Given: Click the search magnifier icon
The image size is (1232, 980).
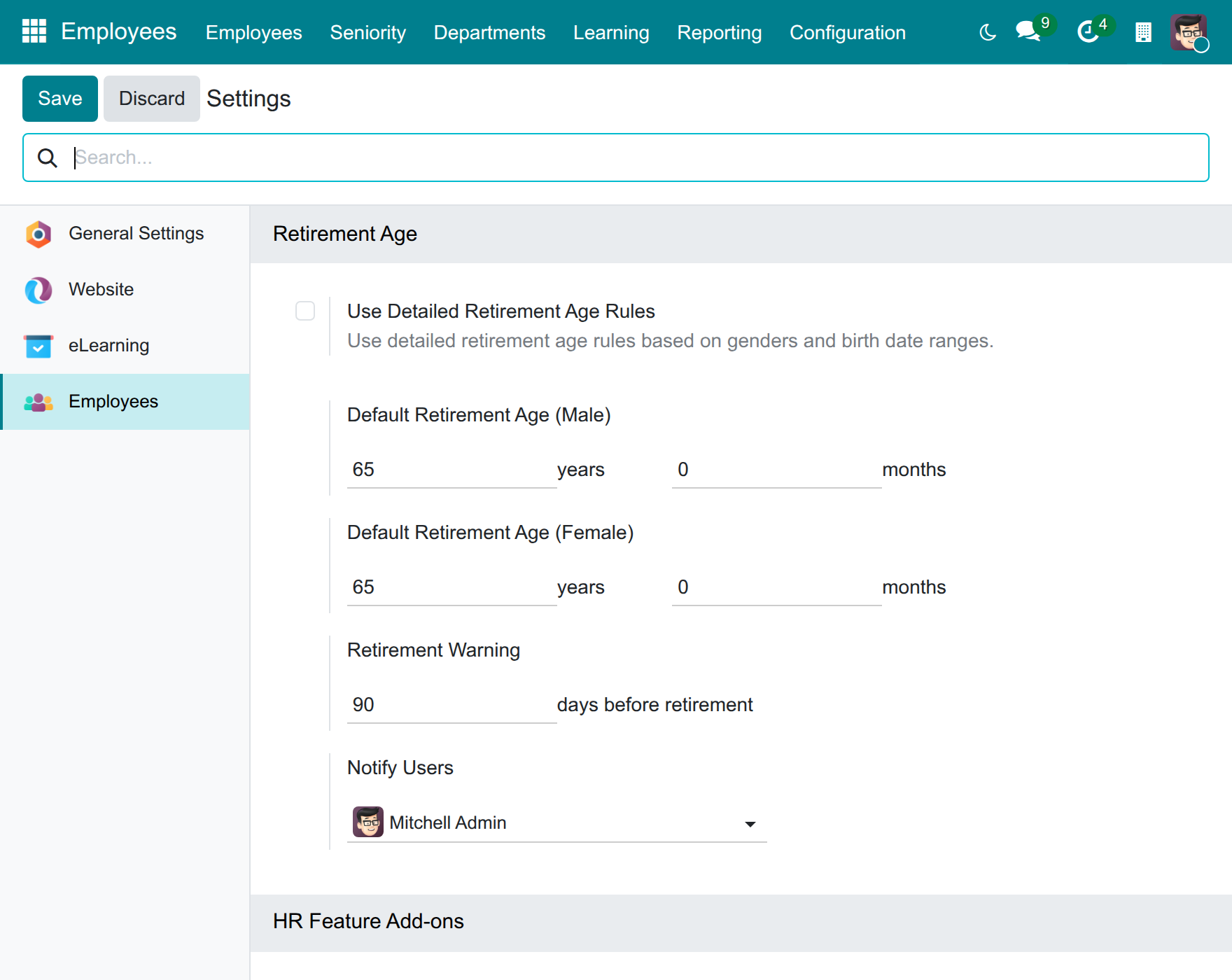Looking at the screenshot, I should 48,157.
